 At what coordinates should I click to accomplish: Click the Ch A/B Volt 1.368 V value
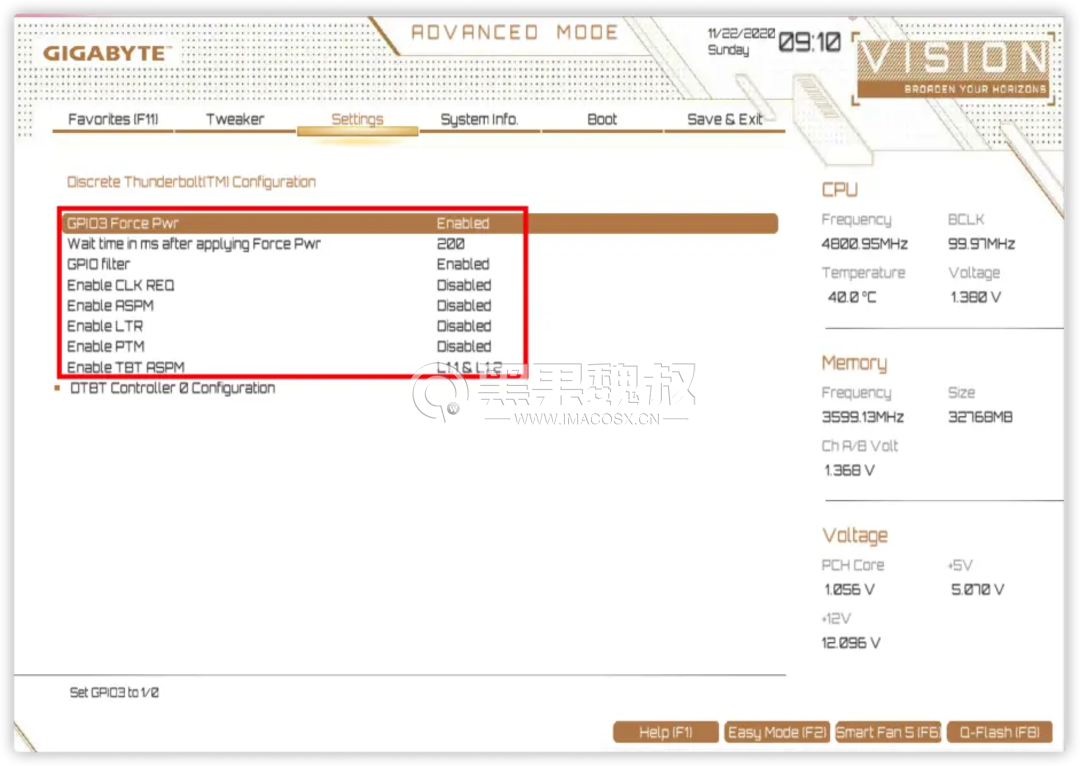click(849, 470)
